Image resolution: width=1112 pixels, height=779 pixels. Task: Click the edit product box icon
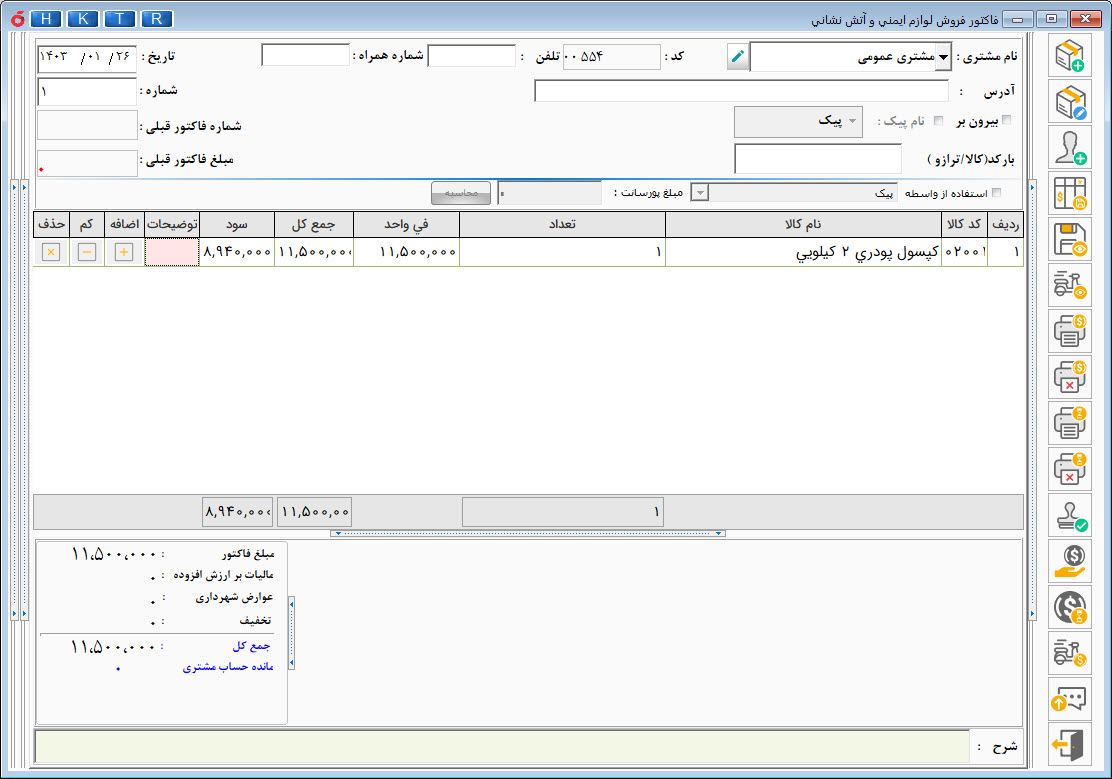coord(1069,101)
